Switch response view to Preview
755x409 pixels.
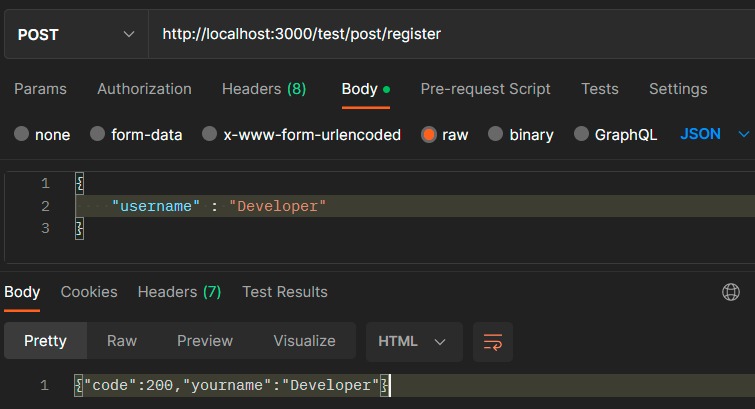[205, 341]
